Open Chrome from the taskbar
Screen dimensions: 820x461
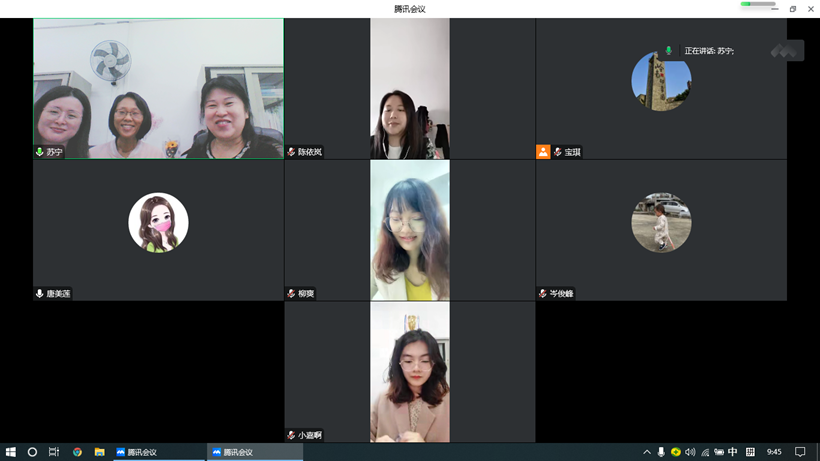pyautogui.click(x=77, y=452)
